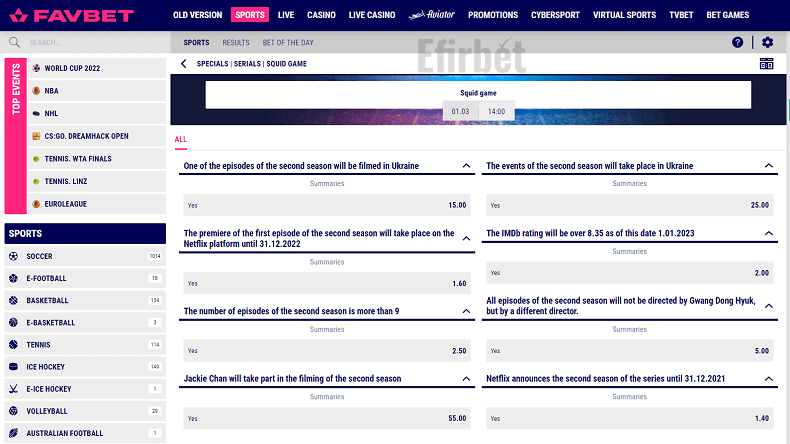
Task: Bet Yes at 15.00 odds
Action: point(327,205)
